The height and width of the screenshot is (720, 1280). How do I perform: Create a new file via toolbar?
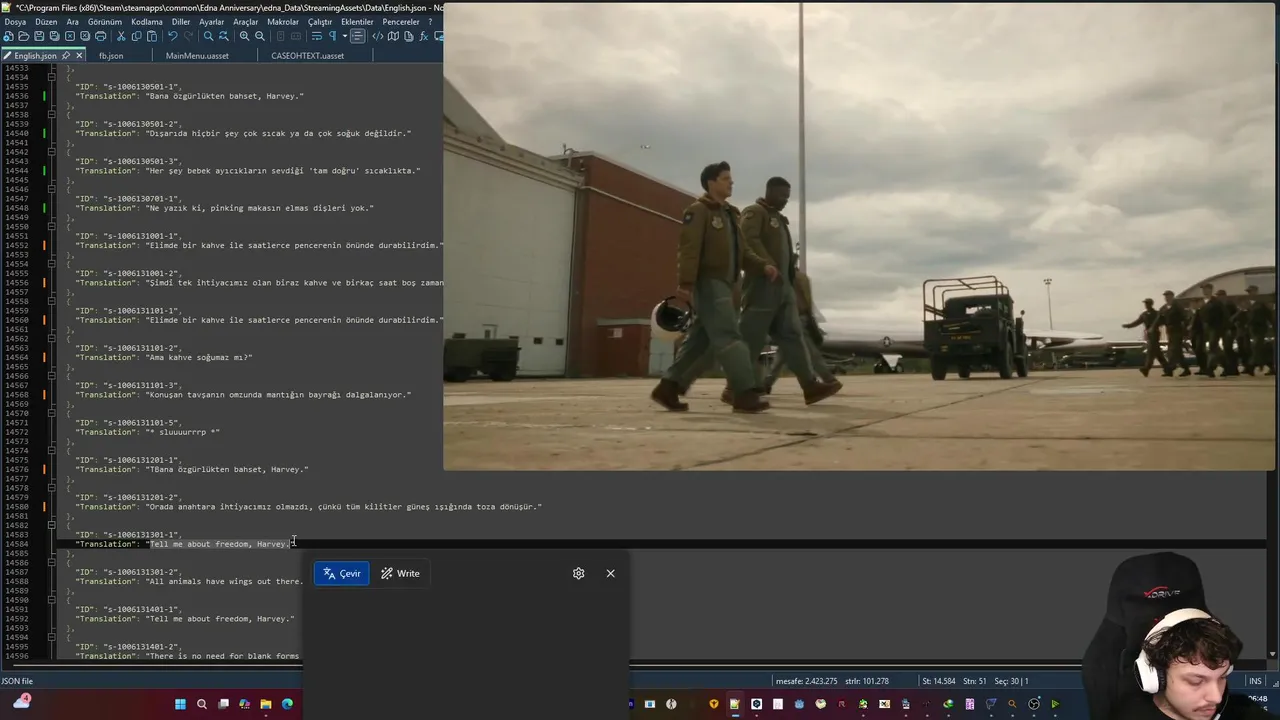(8, 36)
